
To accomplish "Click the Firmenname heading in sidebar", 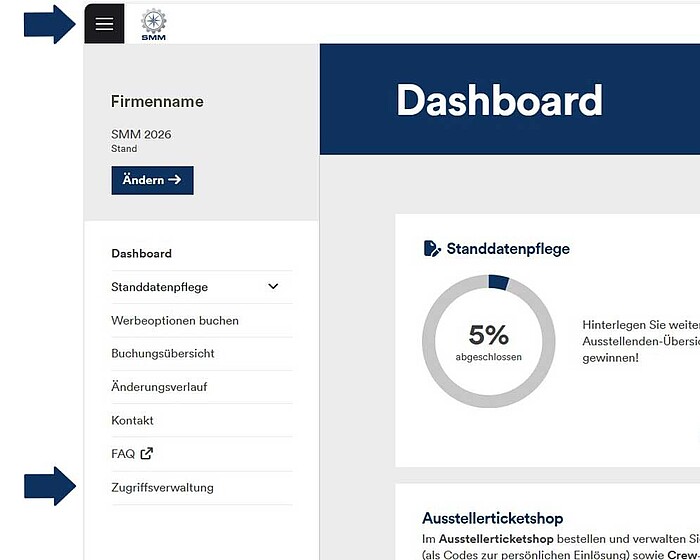I will [157, 102].
